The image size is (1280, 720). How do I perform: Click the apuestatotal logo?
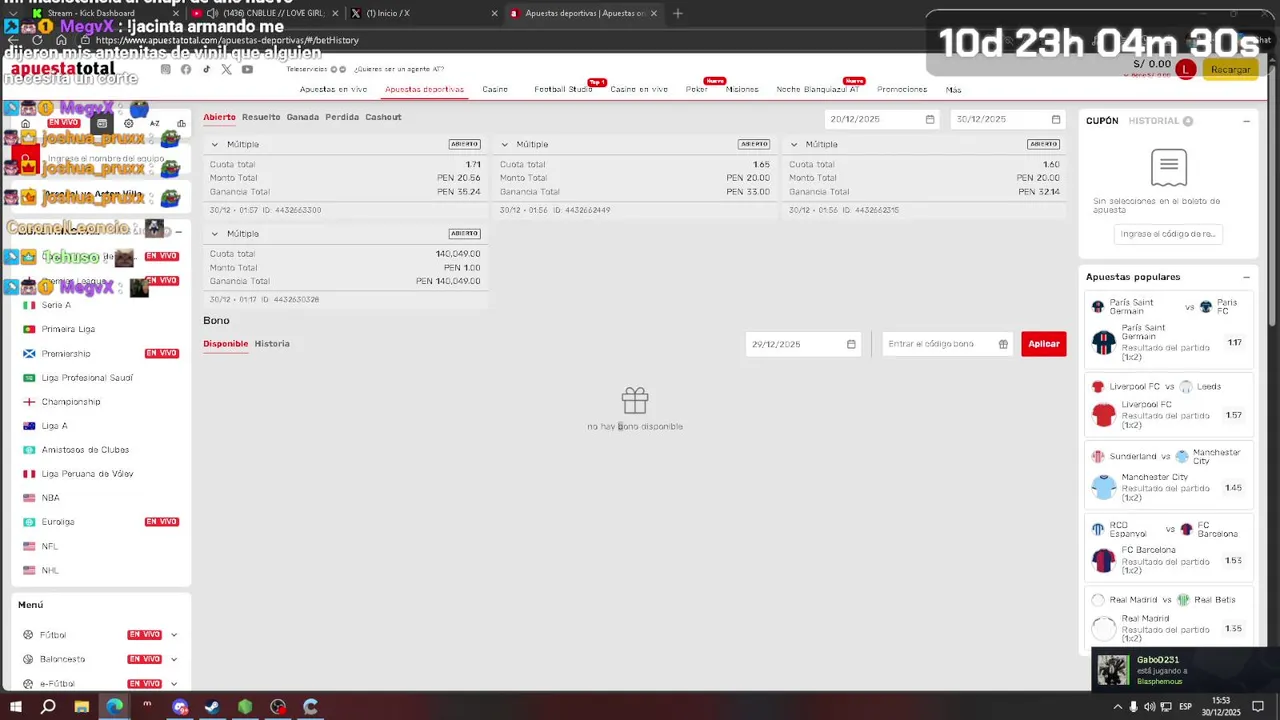[x=63, y=69]
